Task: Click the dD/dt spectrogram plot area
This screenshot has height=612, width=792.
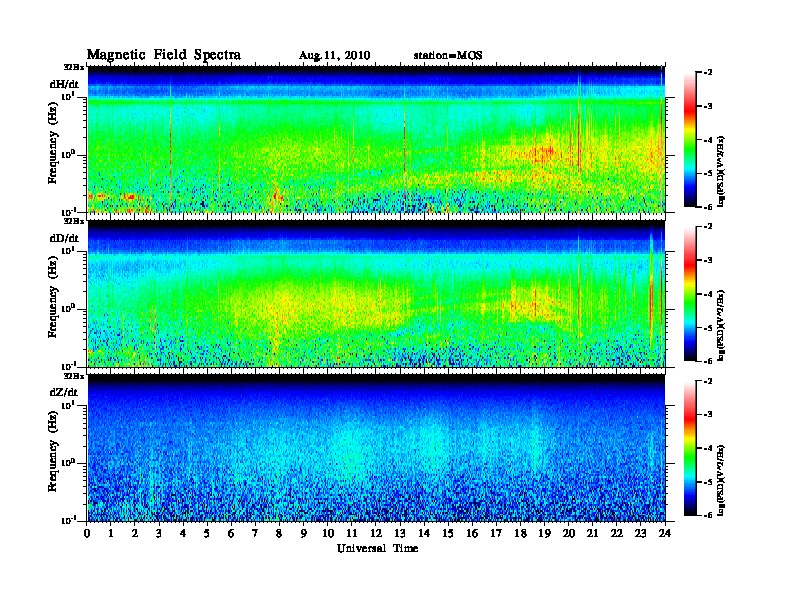Action: tap(376, 294)
